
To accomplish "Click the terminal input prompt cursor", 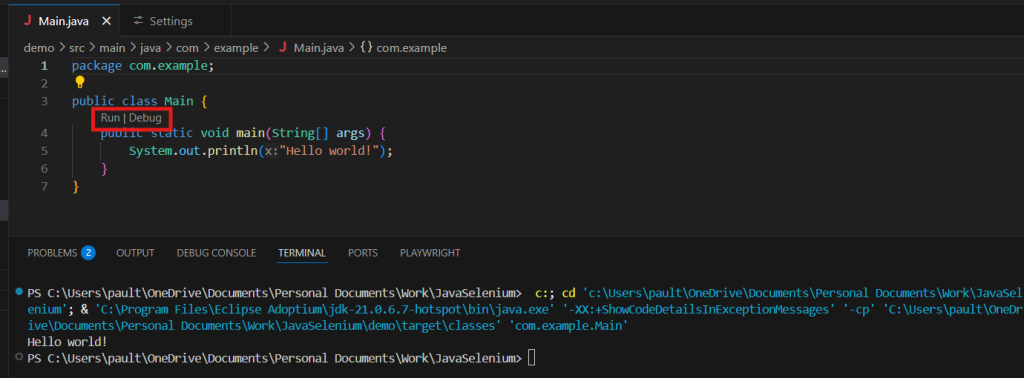I will click(531, 358).
